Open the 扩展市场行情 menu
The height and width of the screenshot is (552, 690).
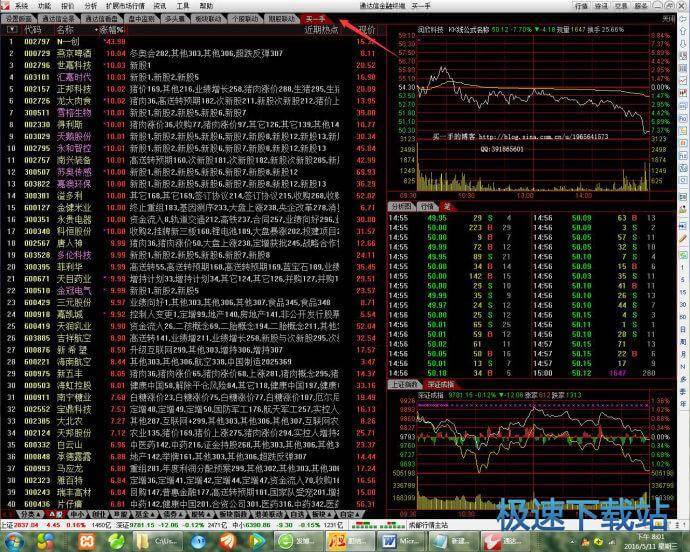pos(144,5)
